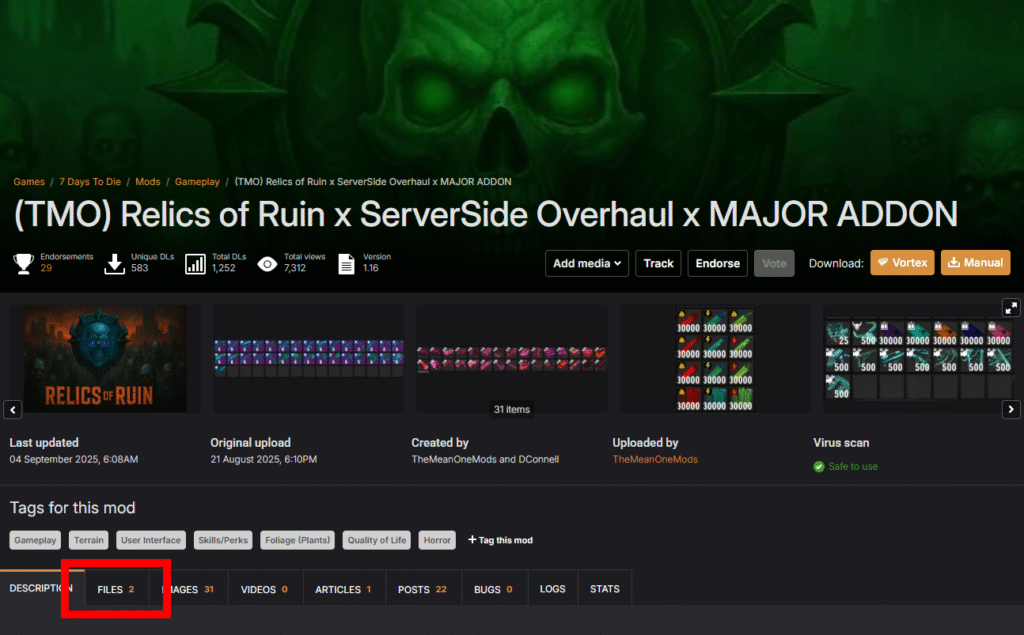The image size is (1024, 635).
Task: Open the Logs tab
Action: coord(552,589)
